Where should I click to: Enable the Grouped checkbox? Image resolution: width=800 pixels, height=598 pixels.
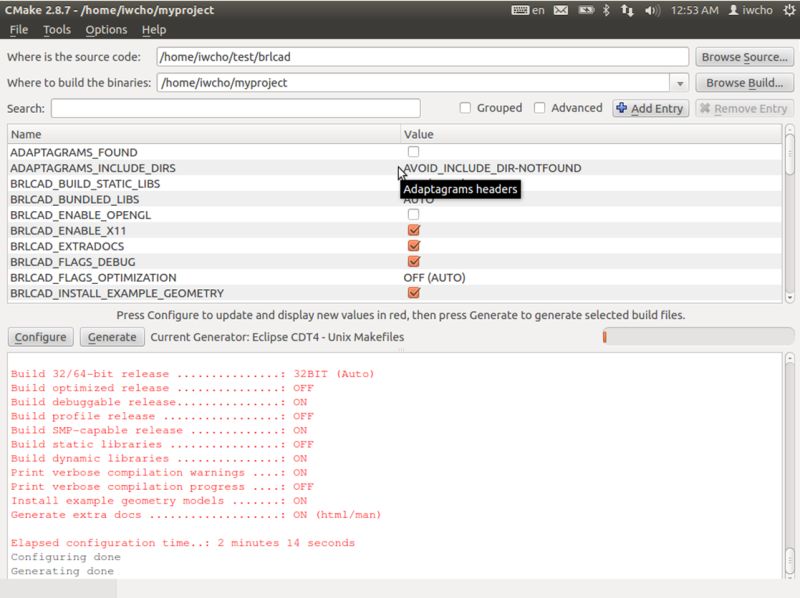465,107
